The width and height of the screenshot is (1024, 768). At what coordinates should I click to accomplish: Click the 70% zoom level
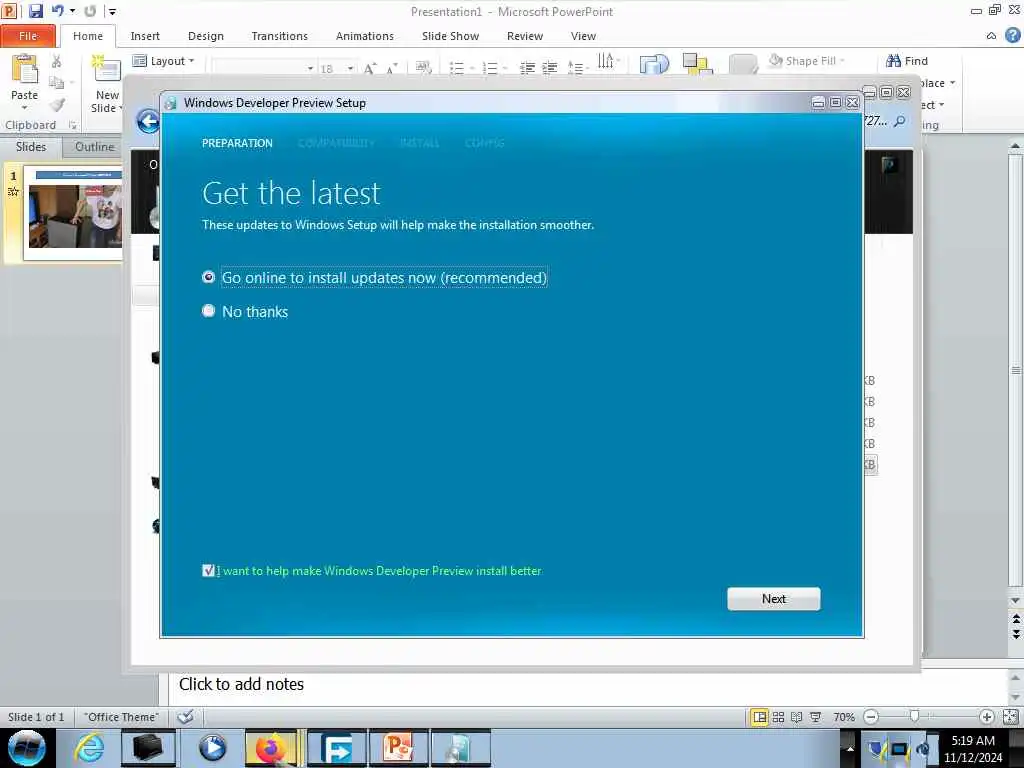(x=844, y=717)
